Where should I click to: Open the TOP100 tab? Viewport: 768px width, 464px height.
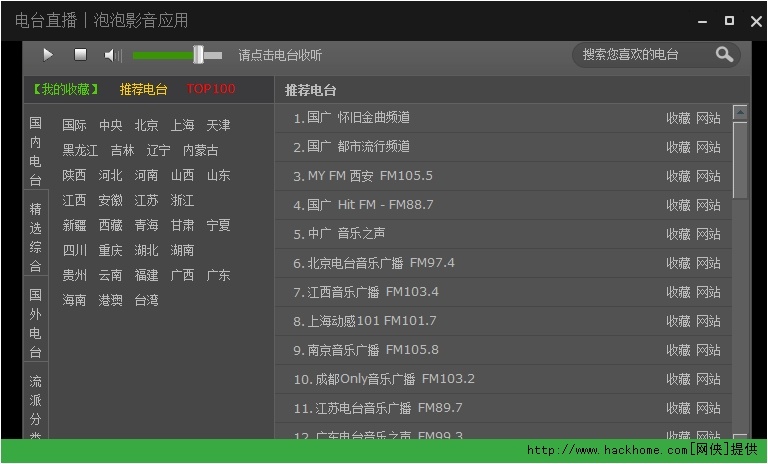pos(211,89)
